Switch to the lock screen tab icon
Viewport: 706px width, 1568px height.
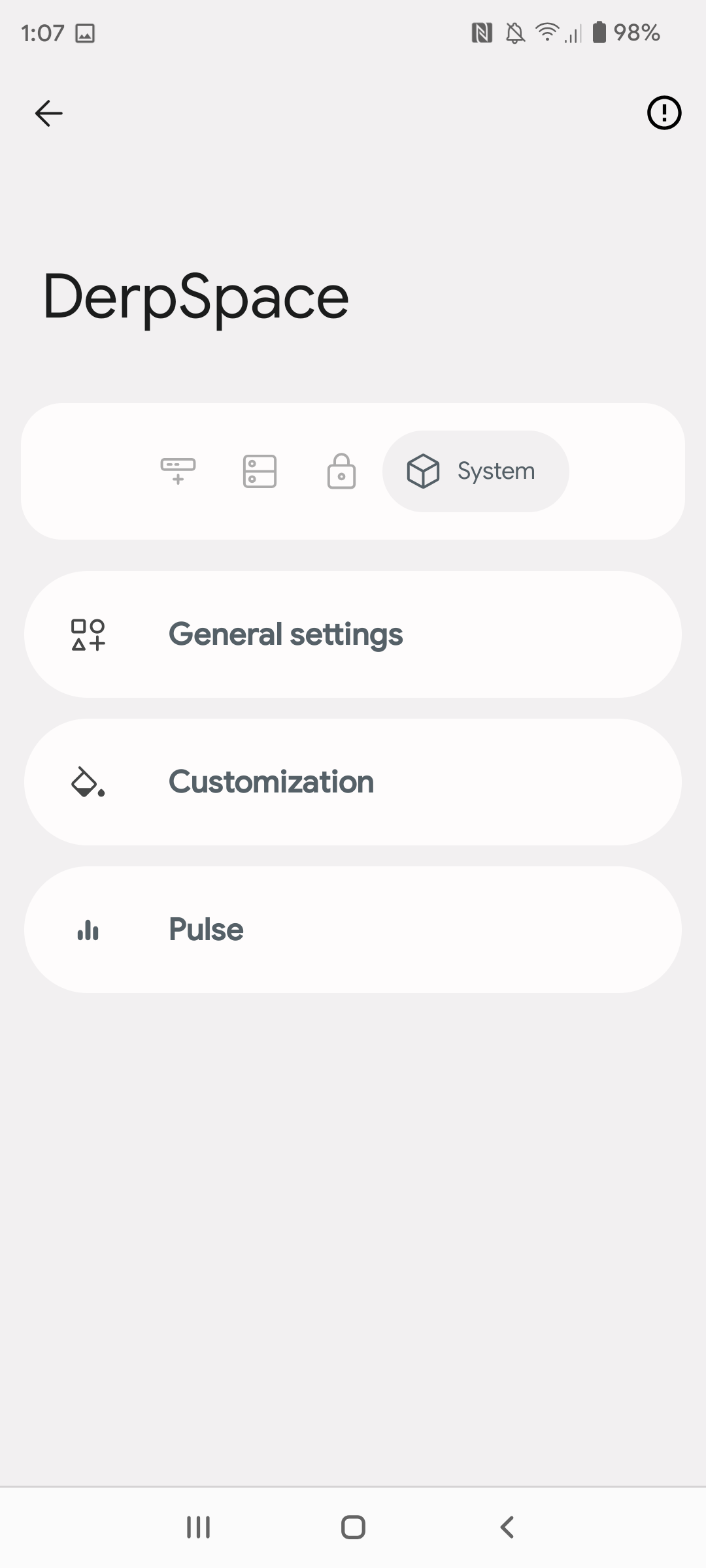click(x=341, y=470)
